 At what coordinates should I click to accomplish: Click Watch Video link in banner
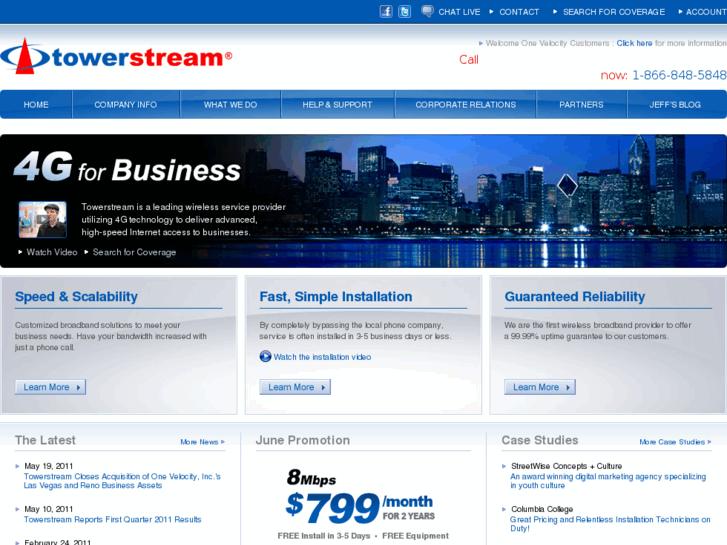click(x=51, y=252)
